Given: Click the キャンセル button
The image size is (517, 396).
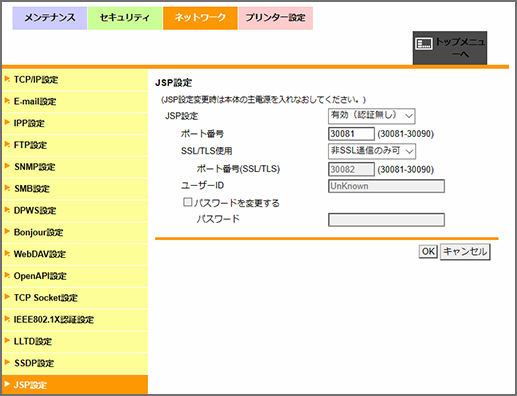Looking at the screenshot, I should (x=465, y=251).
